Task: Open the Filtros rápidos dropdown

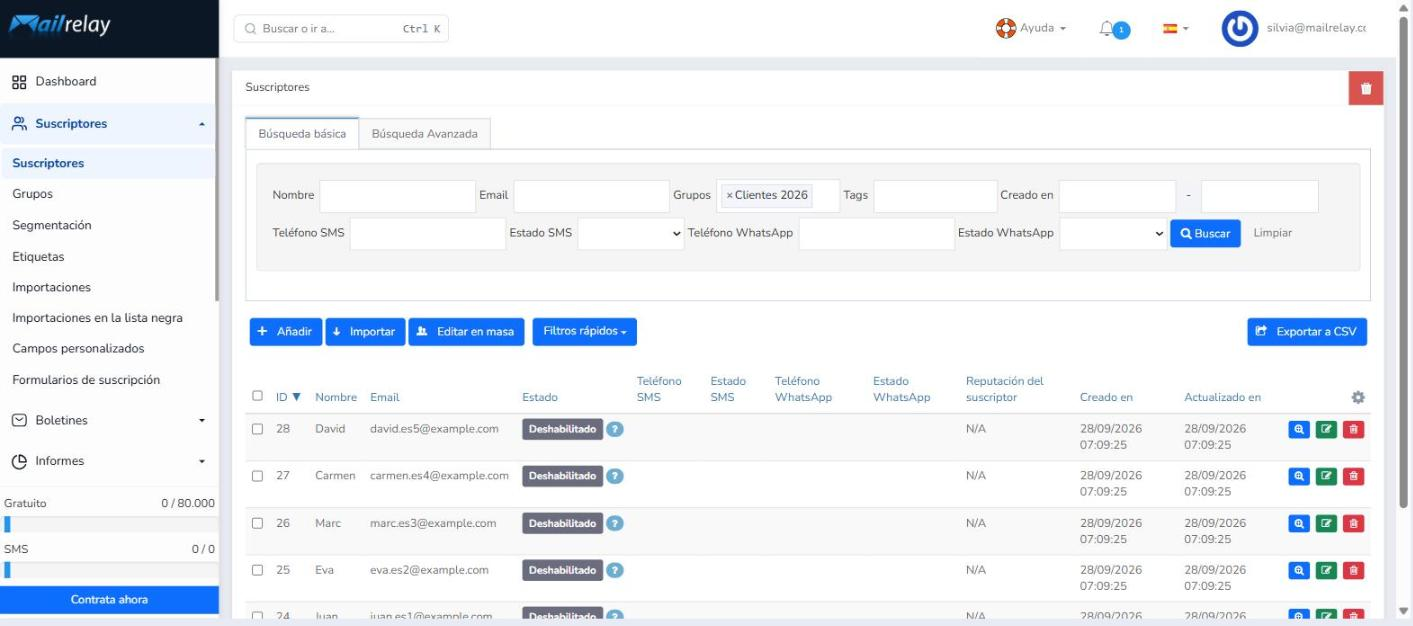Action: [x=584, y=332]
